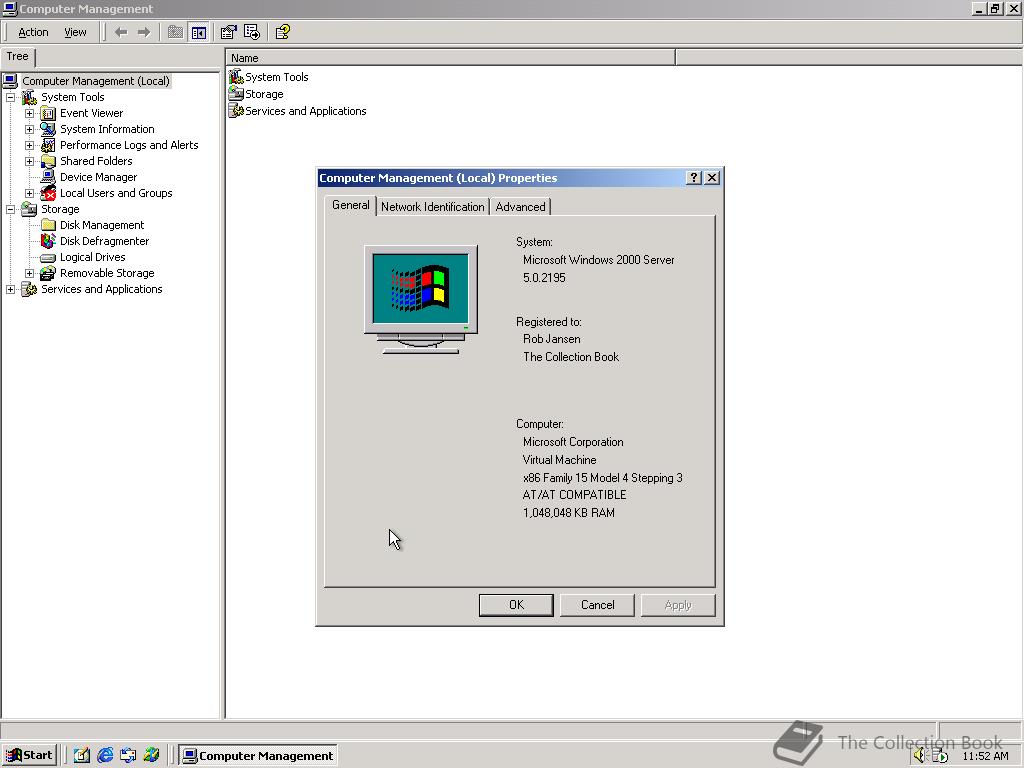Click the '1,048,048 KB RAM' text

(568, 513)
